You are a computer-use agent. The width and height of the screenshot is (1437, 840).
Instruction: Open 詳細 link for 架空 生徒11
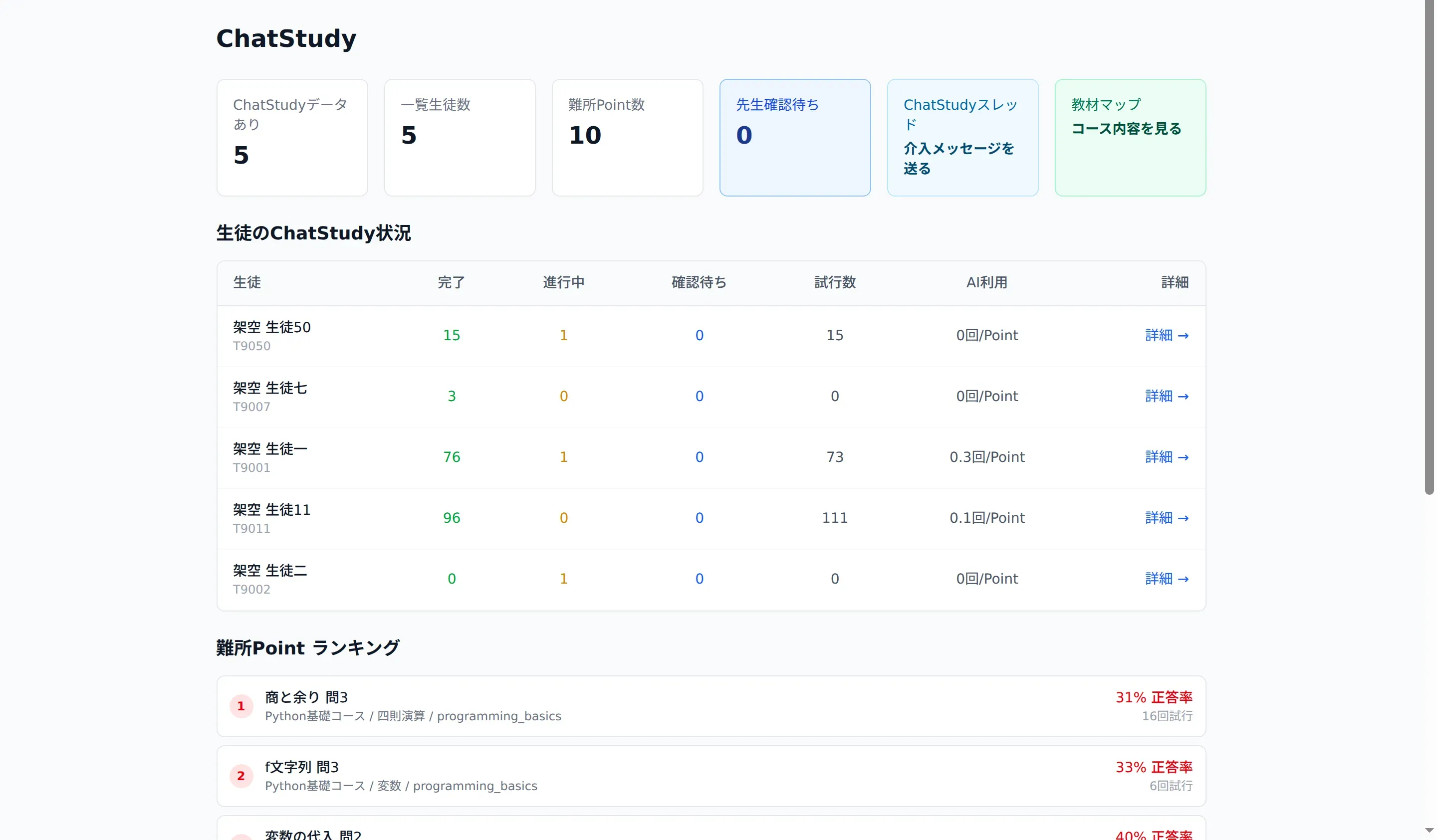[1166, 518]
